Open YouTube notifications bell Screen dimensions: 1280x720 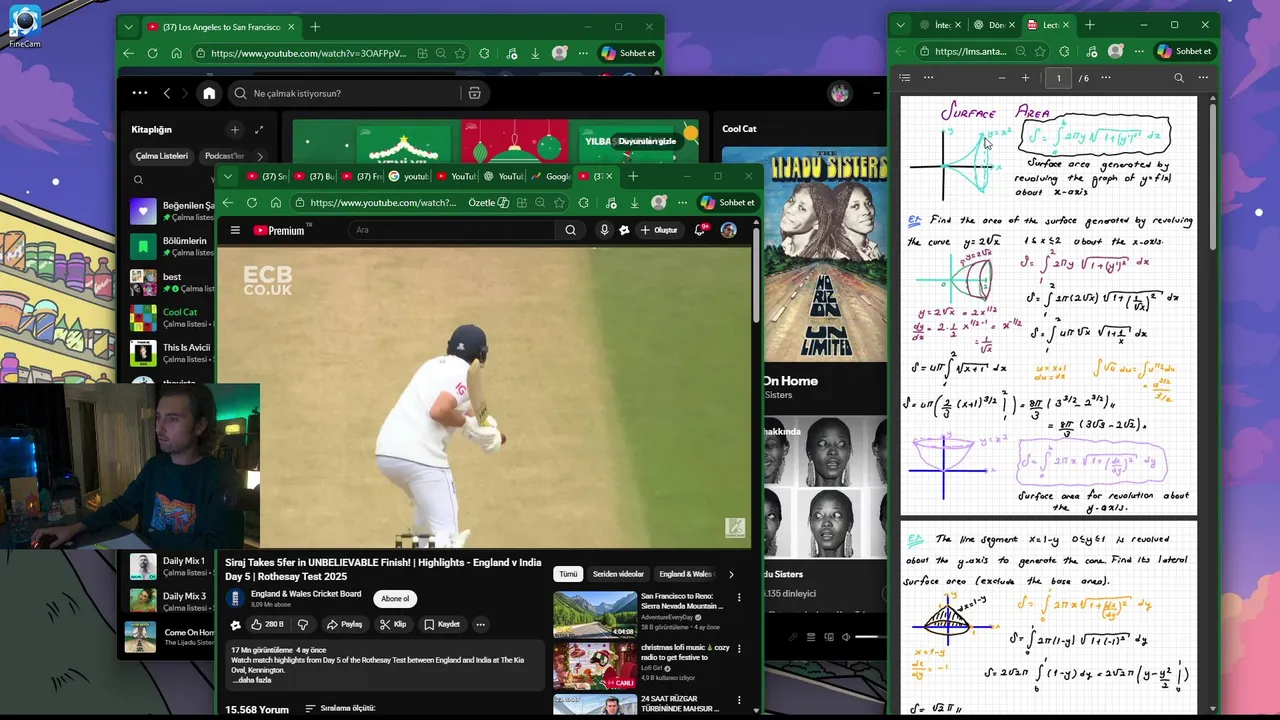(x=701, y=230)
